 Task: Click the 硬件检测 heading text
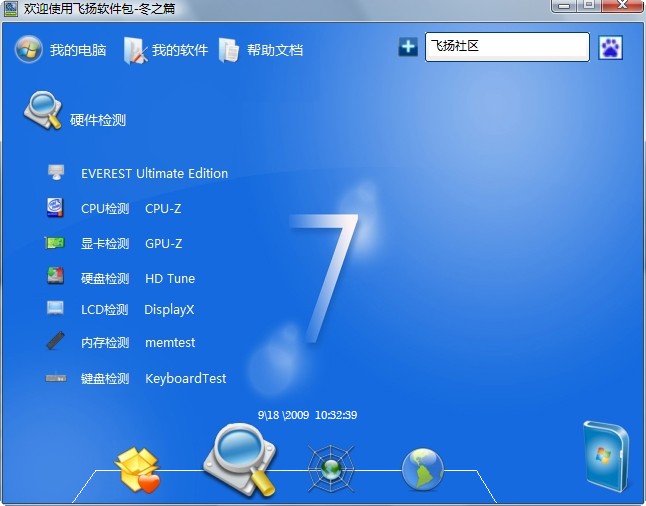coord(98,120)
